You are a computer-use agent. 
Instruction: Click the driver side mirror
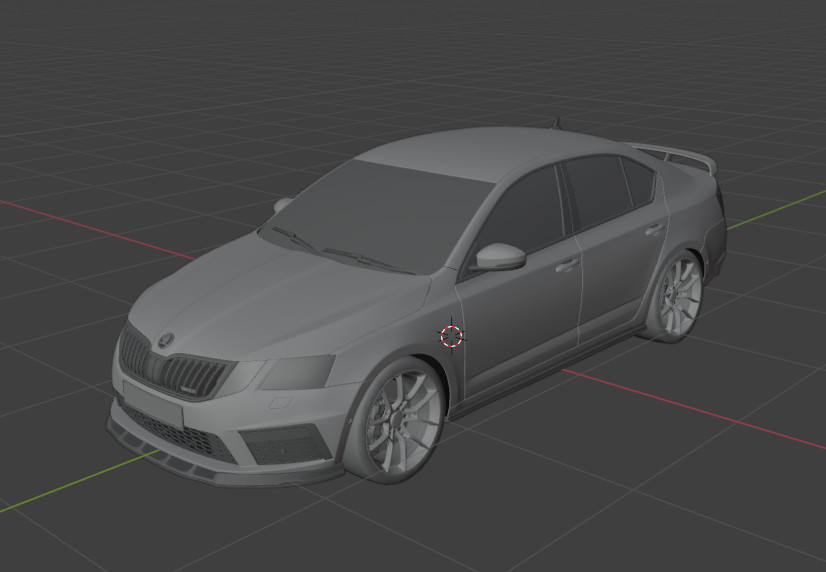499,257
